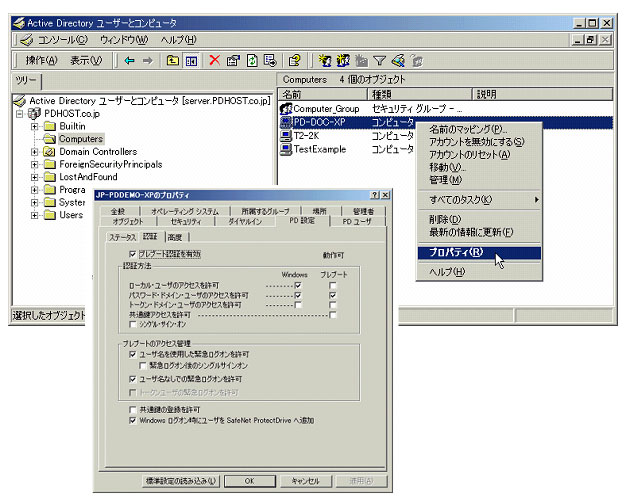Toggle Preboot checkbox for password domain user

333,295
